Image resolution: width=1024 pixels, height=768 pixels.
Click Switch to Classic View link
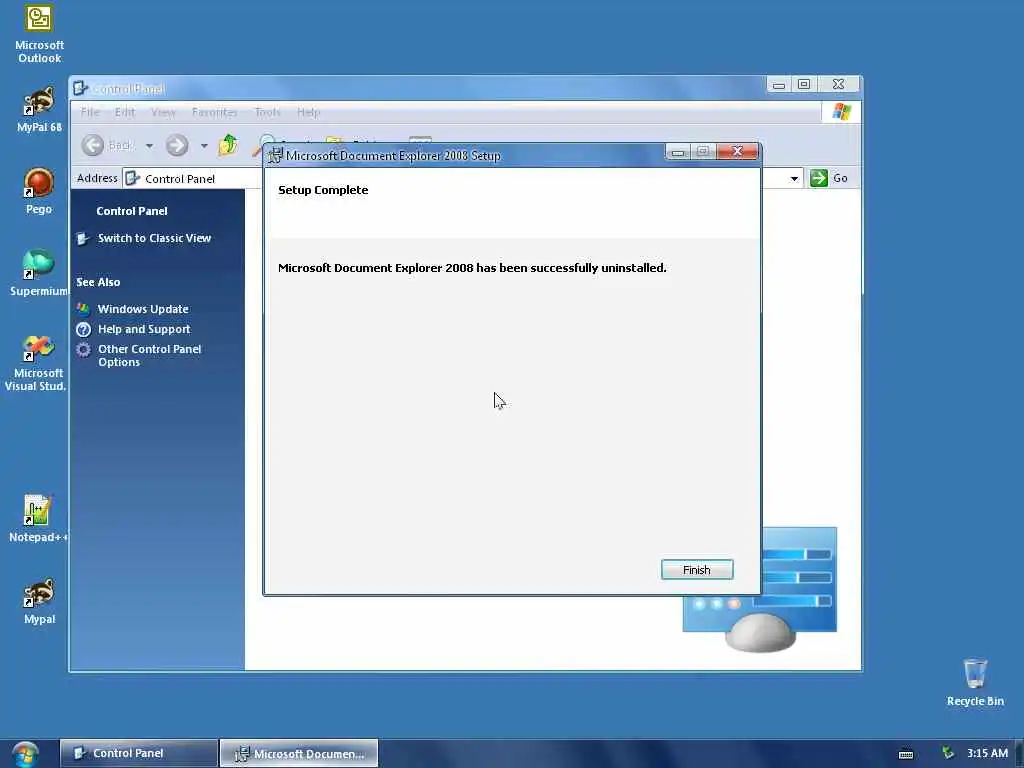[x=154, y=238]
